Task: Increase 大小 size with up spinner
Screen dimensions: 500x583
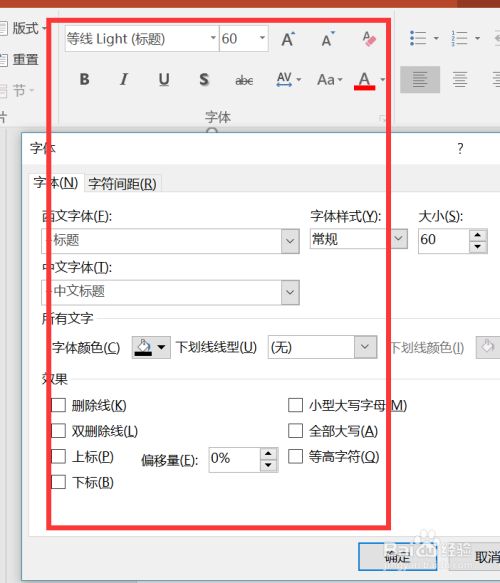Action: 478,235
